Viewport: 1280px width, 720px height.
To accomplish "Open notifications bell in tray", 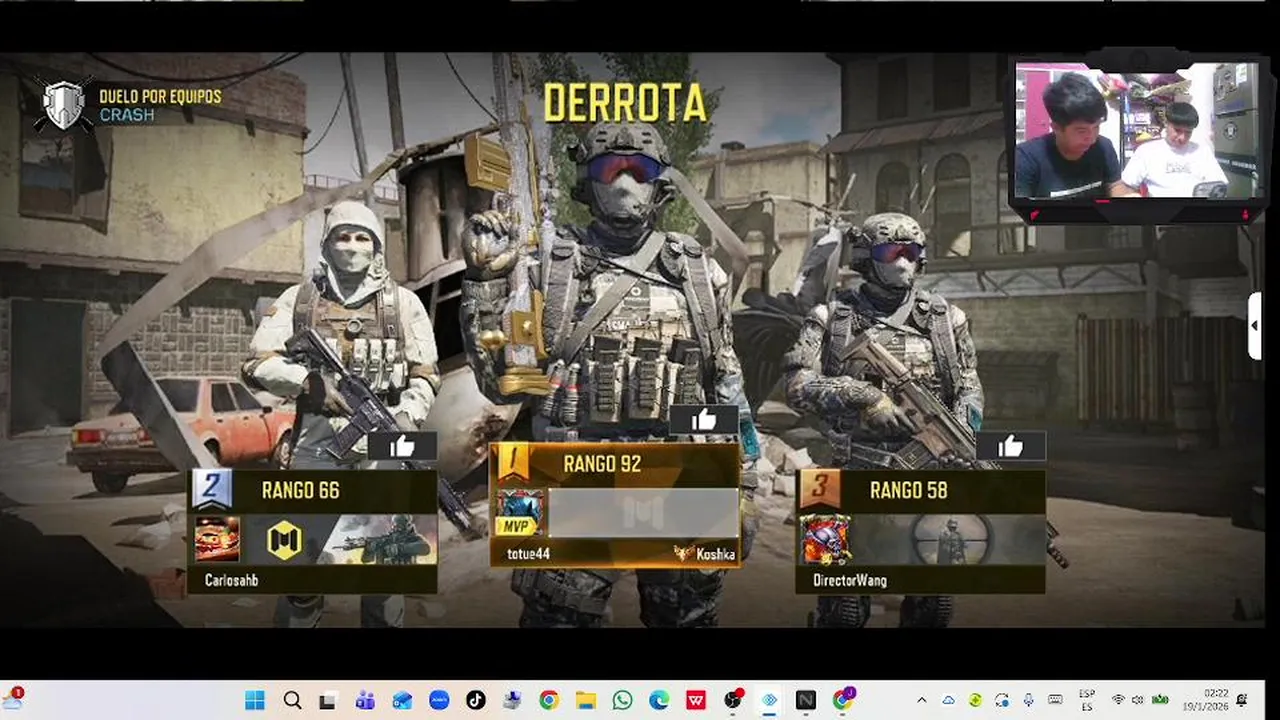I will click(1243, 700).
